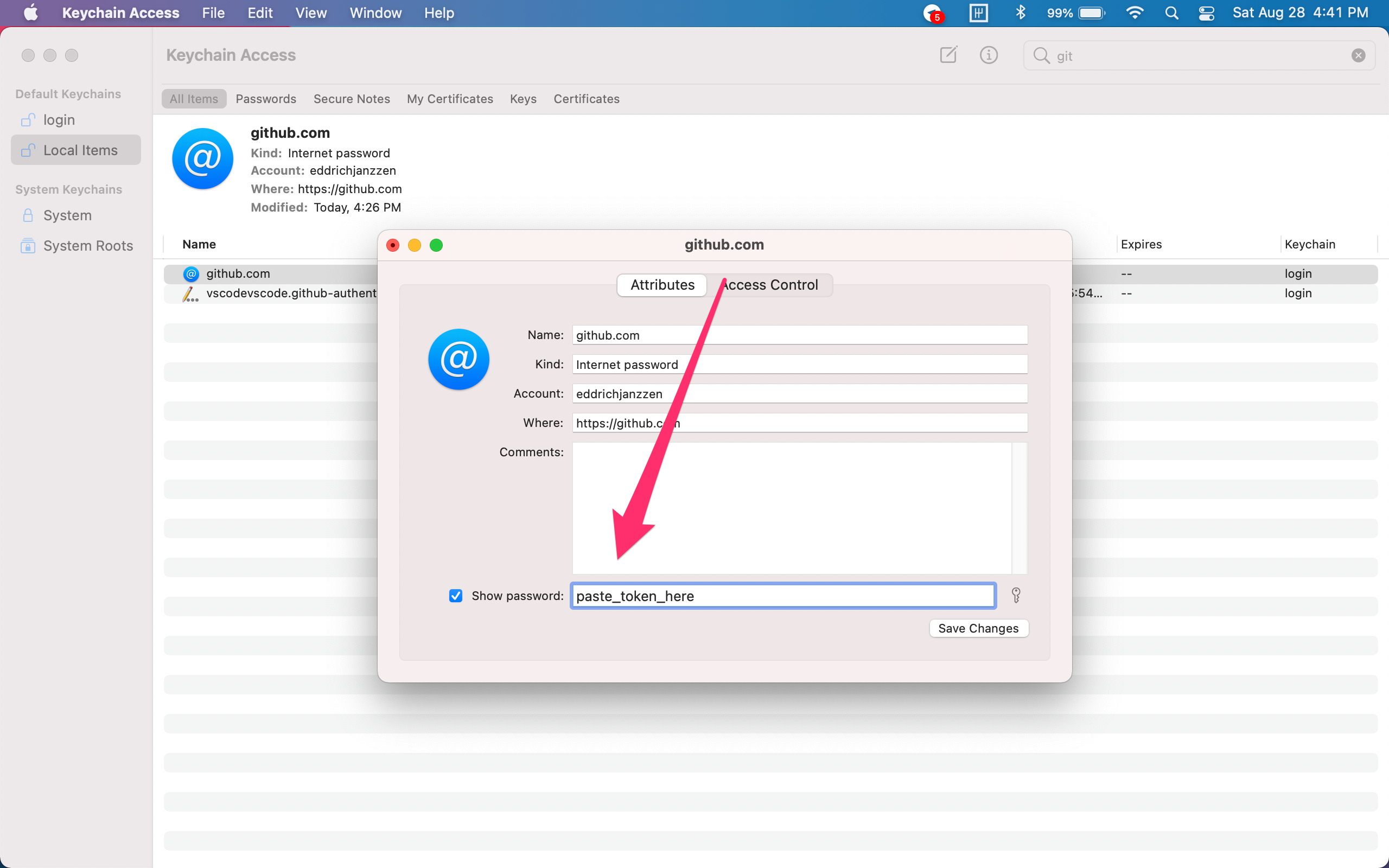Screen dimensions: 1389x868
Task: Click the square H menu bar icon
Action: pos(979,12)
